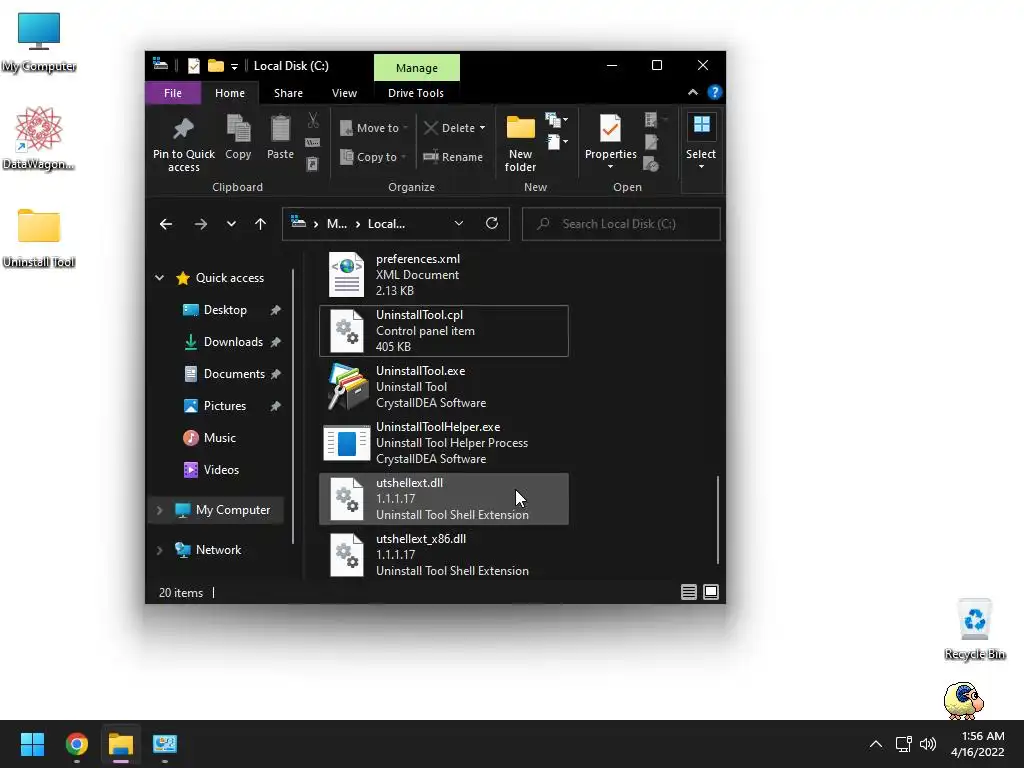Open Downloads in Quick access
The width and height of the screenshot is (1024, 768).
click(233, 342)
